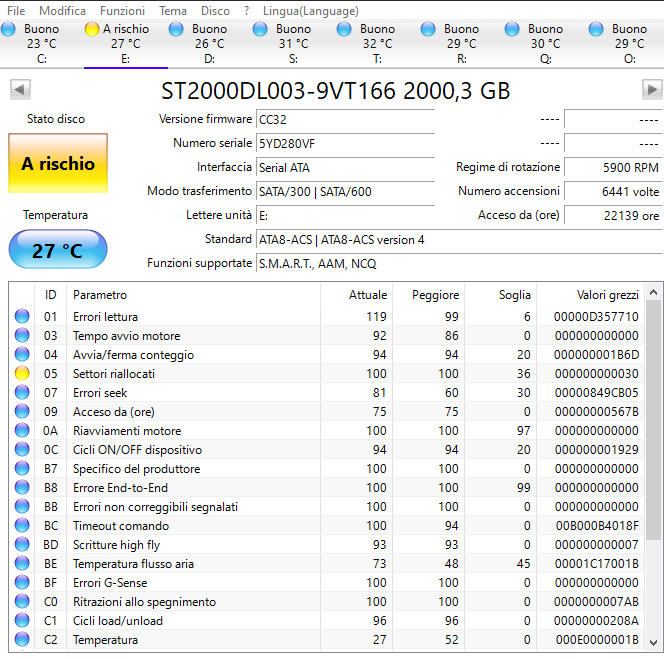Click the Funzioni supportate field

(459, 264)
